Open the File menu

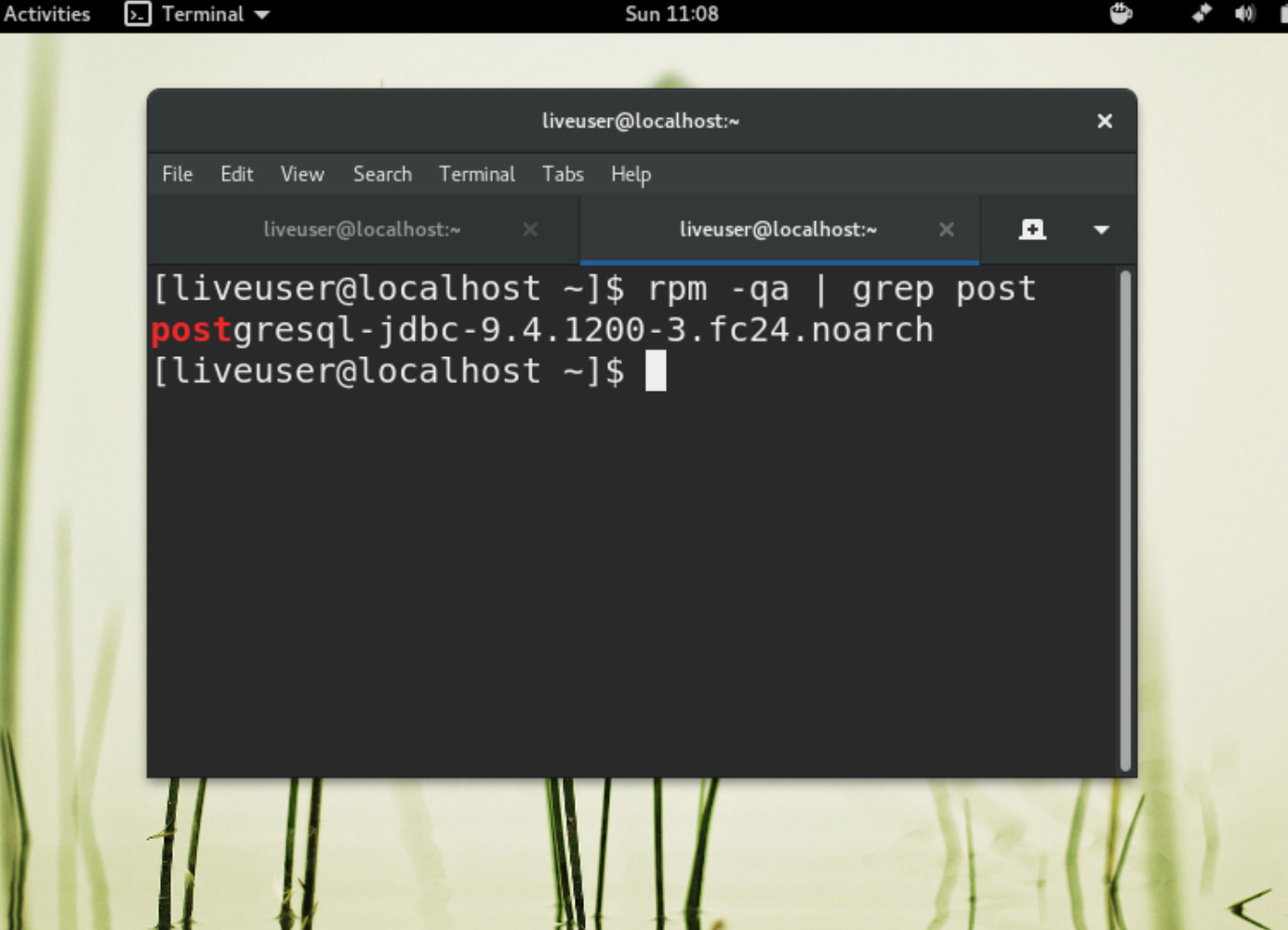click(x=176, y=174)
